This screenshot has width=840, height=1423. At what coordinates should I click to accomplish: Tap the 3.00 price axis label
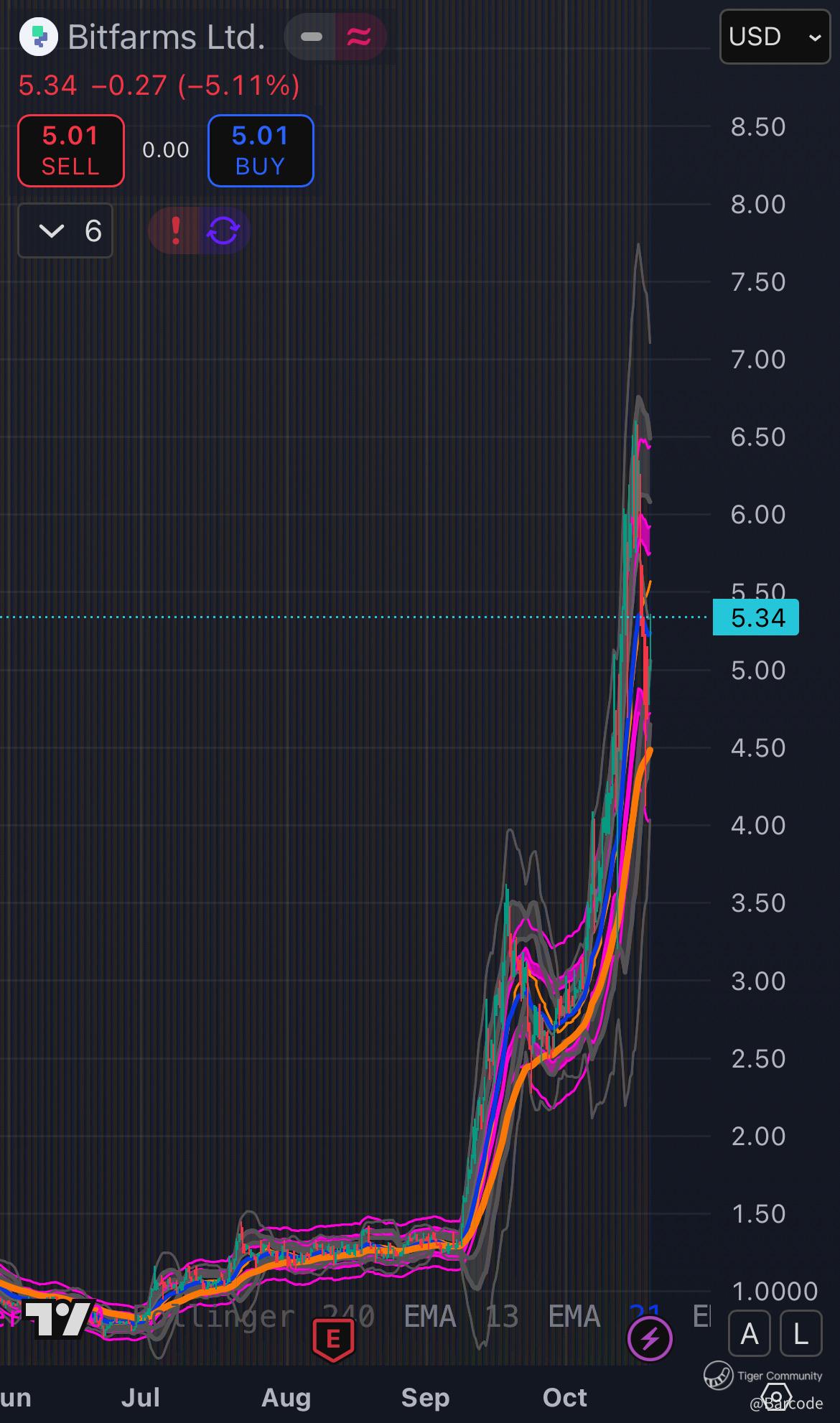(758, 981)
